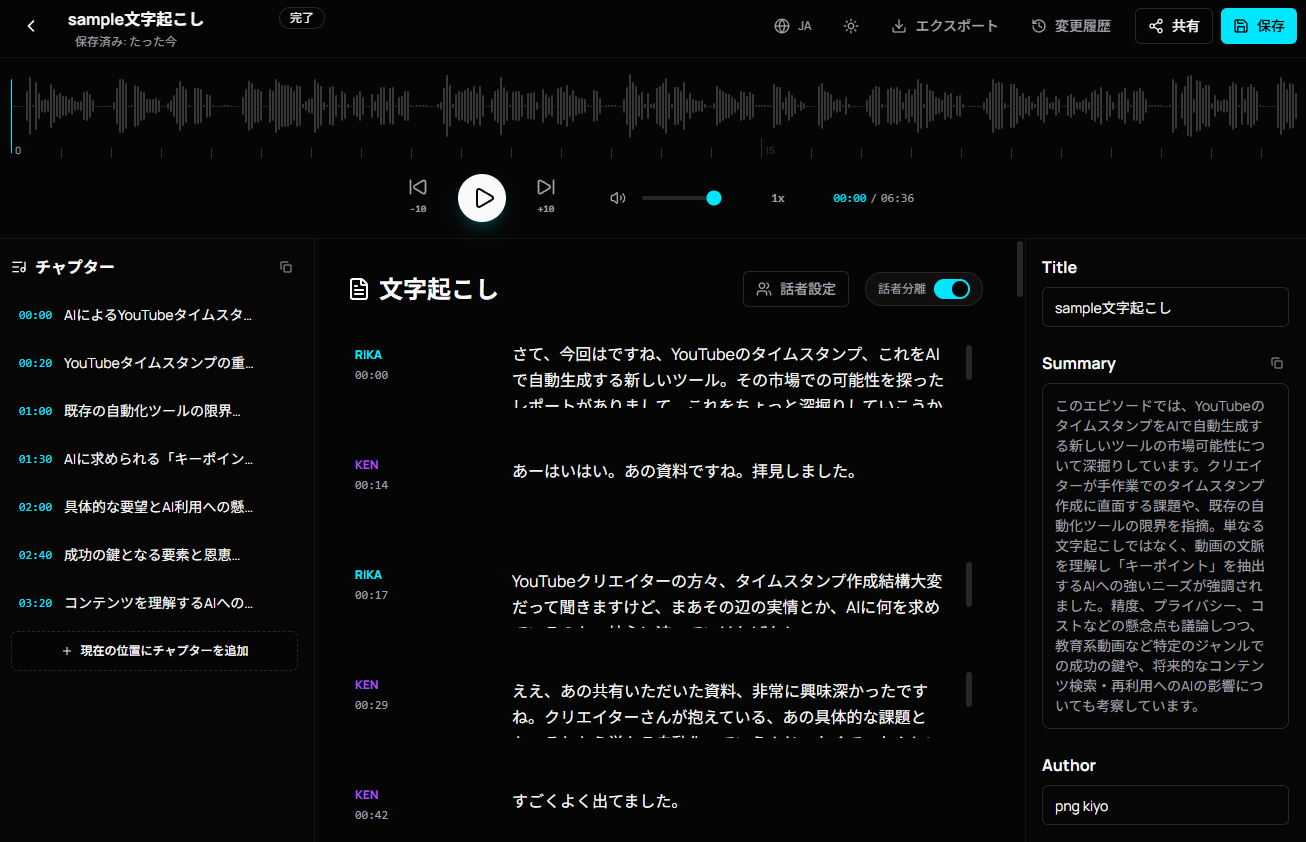The width and height of the screenshot is (1306, 842).
Task: Add a chapter at the current position
Action: pos(154,651)
